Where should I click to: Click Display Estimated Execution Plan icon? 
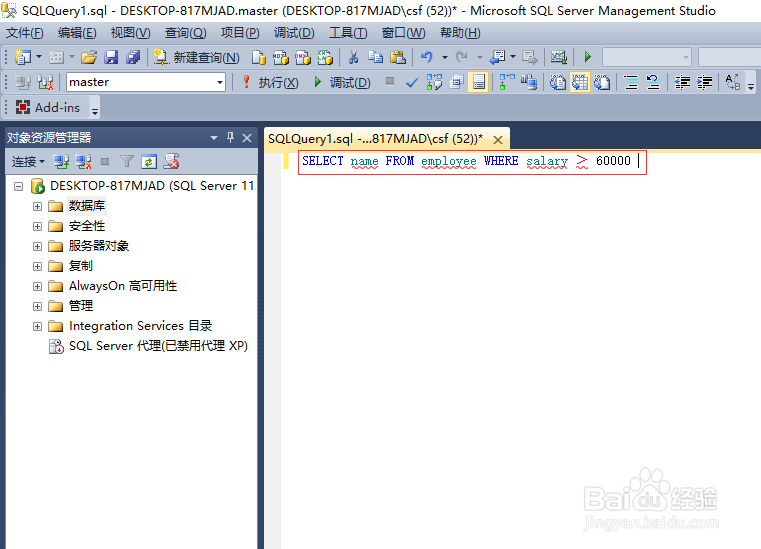click(x=434, y=83)
